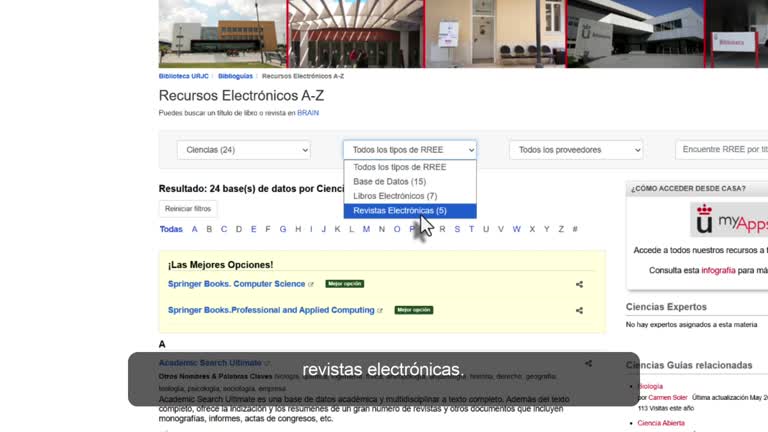
Task: Filter resources by letter M
Action: (366, 229)
